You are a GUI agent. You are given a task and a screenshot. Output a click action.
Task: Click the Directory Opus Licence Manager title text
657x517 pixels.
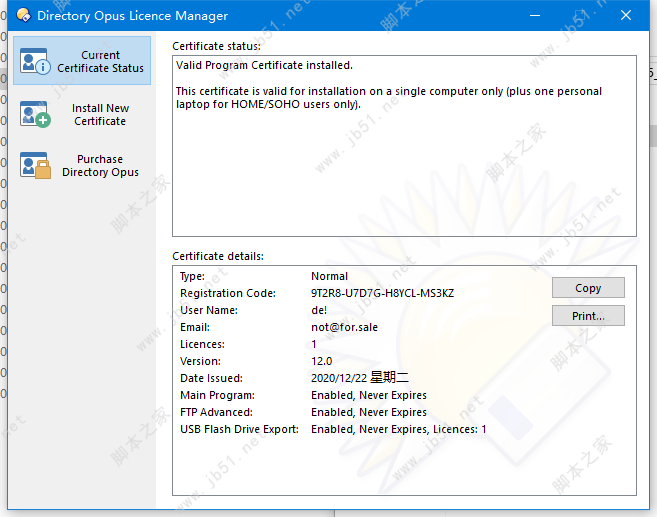pyautogui.click(x=132, y=16)
